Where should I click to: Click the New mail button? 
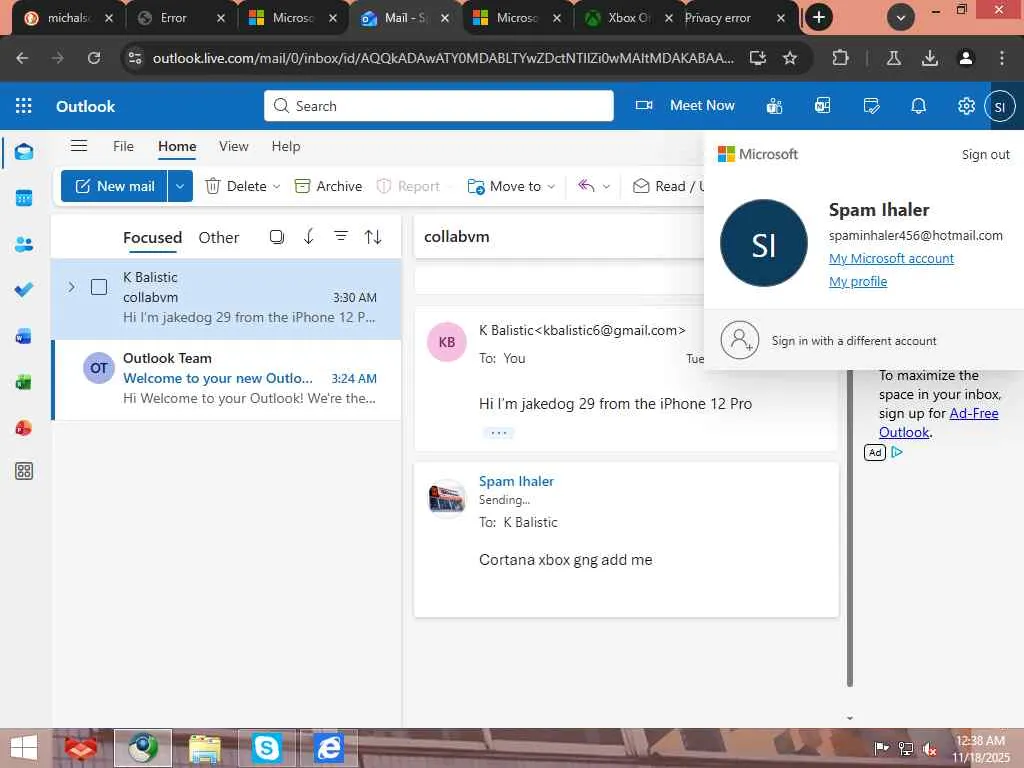click(x=114, y=186)
